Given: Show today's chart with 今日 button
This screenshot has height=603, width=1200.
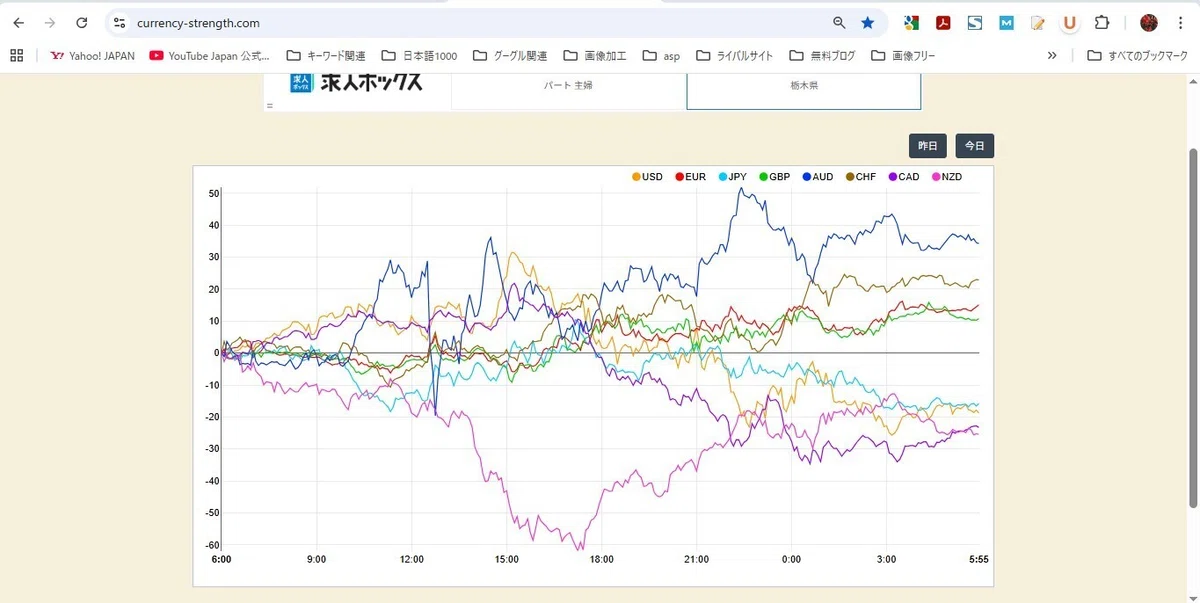Looking at the screenshot, I should pos(974,146).
